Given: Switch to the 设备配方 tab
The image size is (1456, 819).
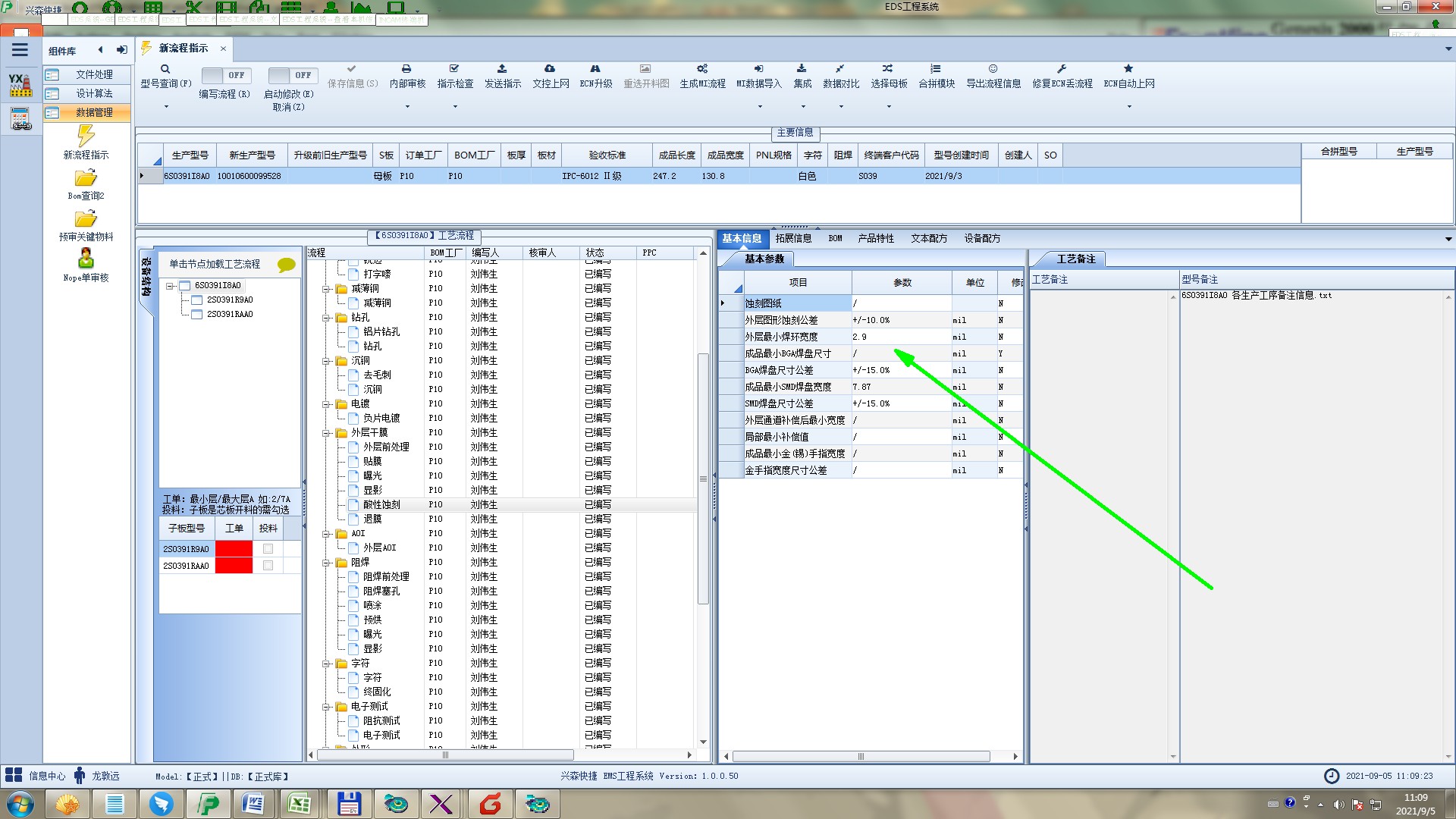Looking at the screenshot, I should [x=982, y=238].
